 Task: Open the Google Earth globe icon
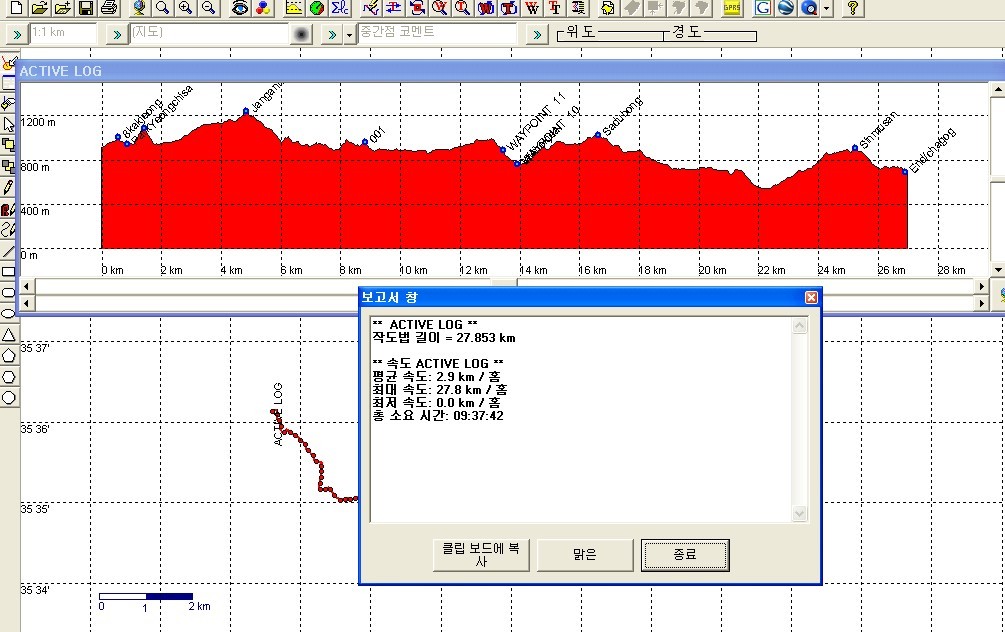pyautogui.click(x=786, y=8)
